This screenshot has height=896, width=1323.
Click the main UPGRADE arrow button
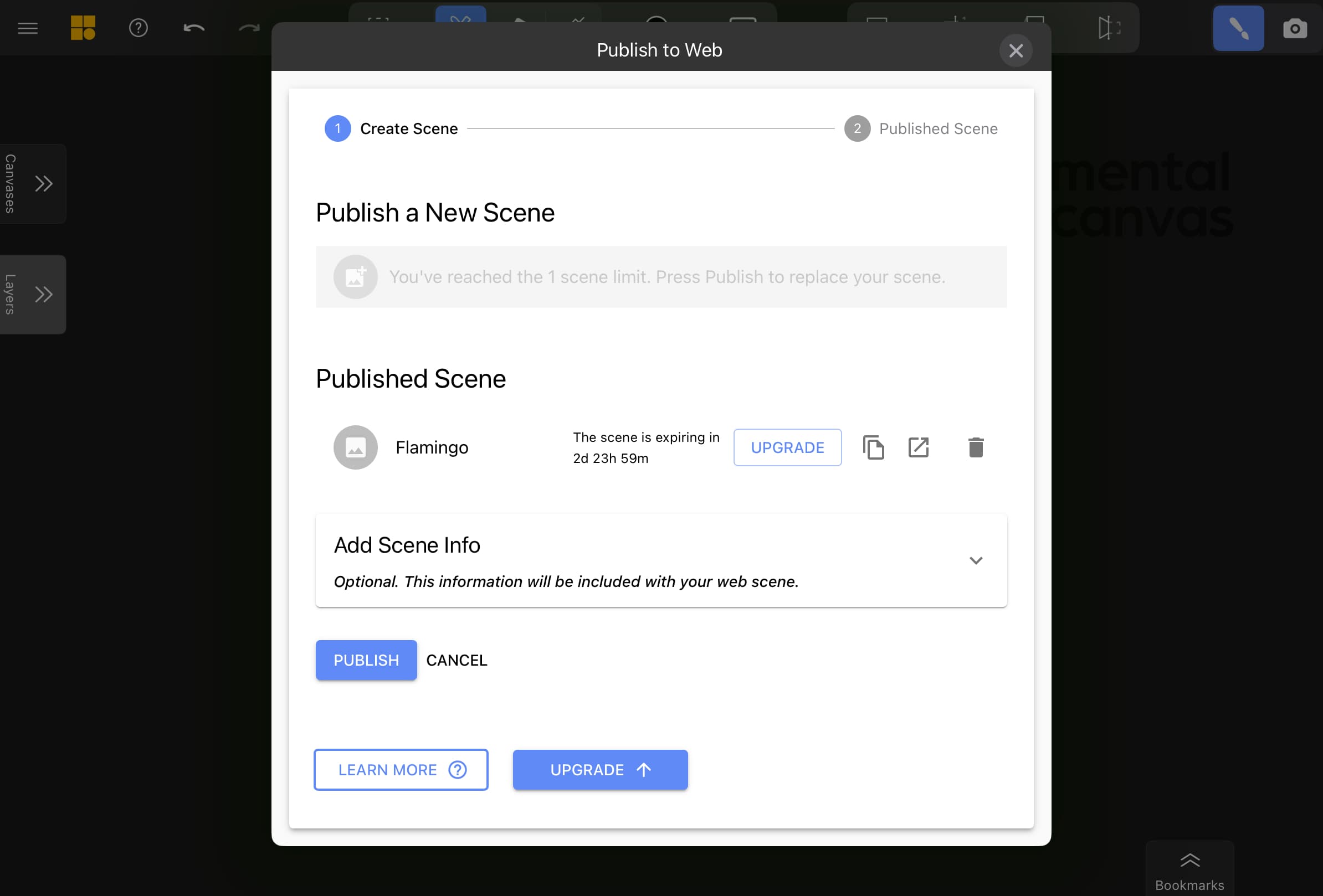point(600,769)
